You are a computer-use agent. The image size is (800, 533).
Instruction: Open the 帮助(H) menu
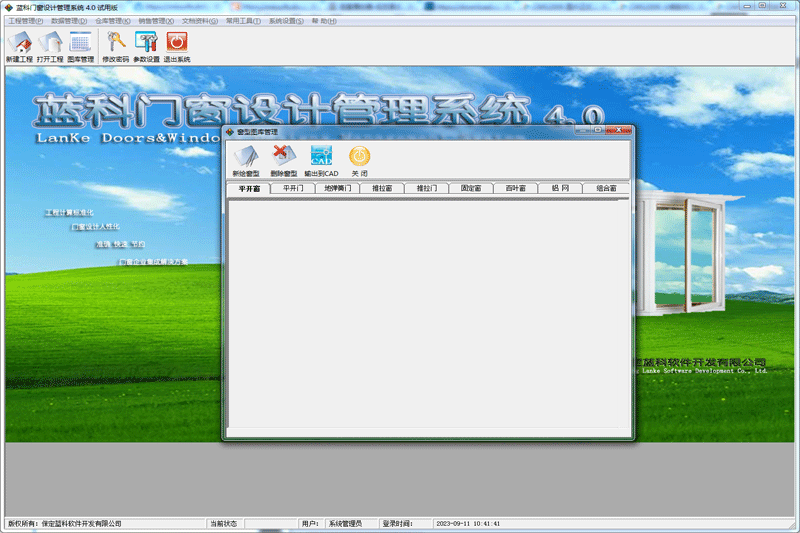[x=324, y=21]
